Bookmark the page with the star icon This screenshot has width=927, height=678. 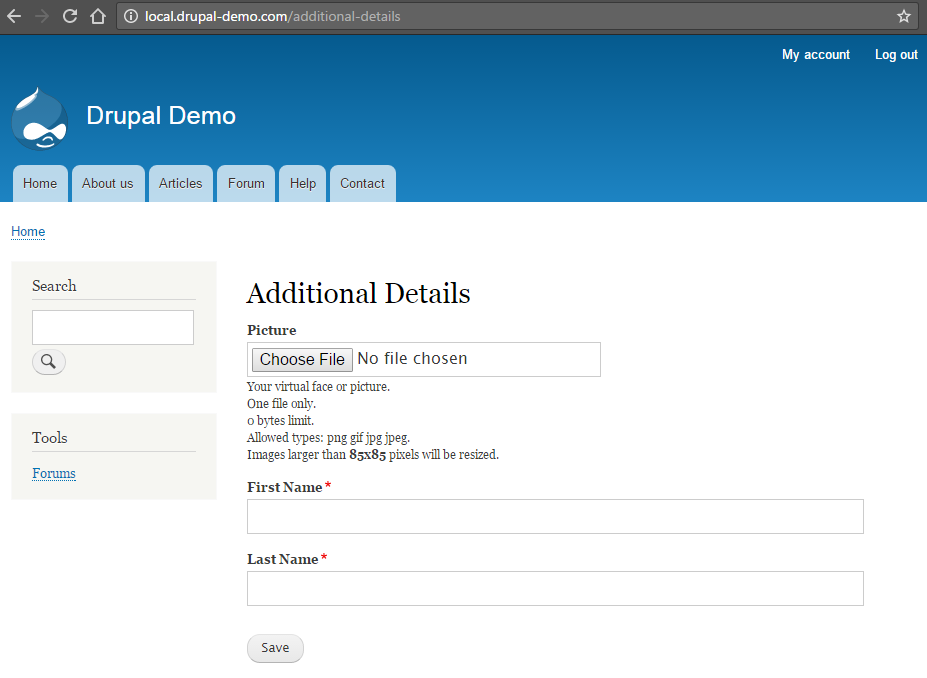906,15
